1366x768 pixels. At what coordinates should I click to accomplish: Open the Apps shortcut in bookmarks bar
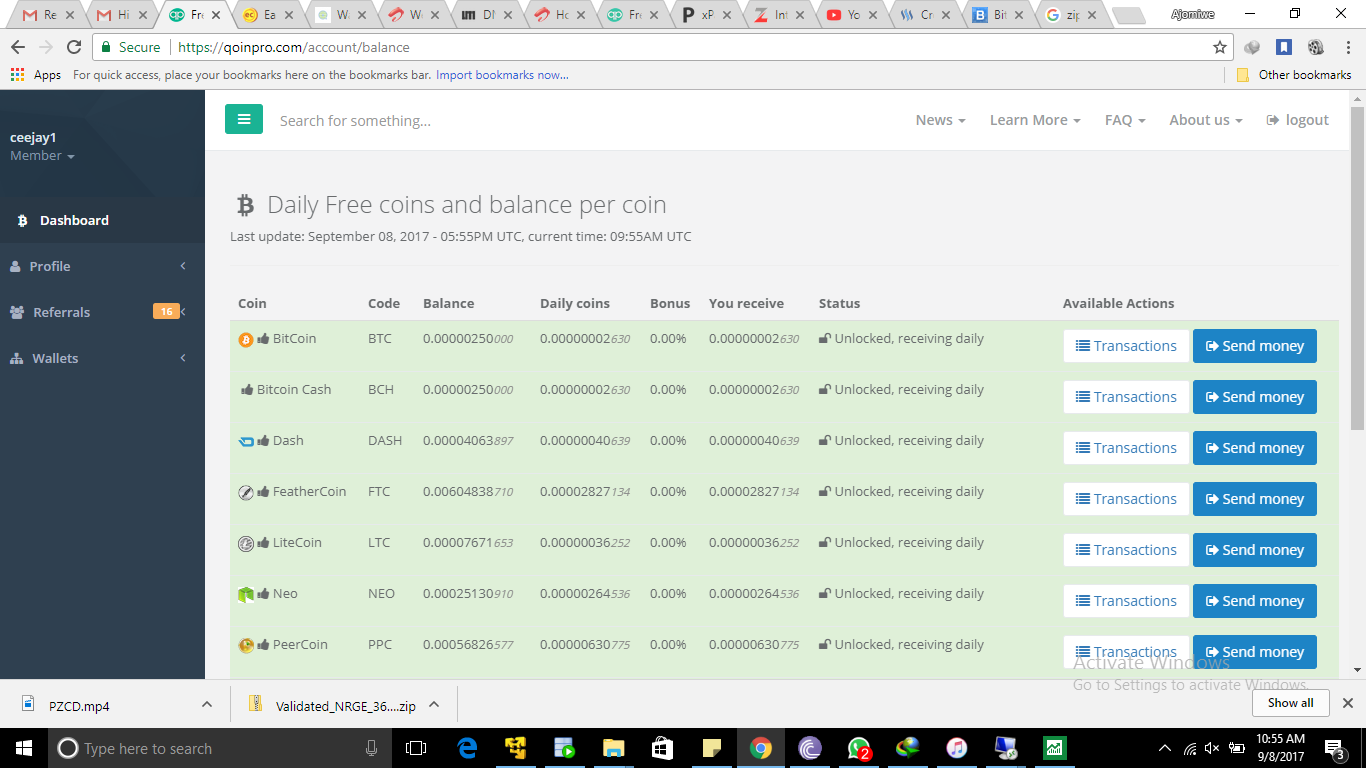click(36, 75)
